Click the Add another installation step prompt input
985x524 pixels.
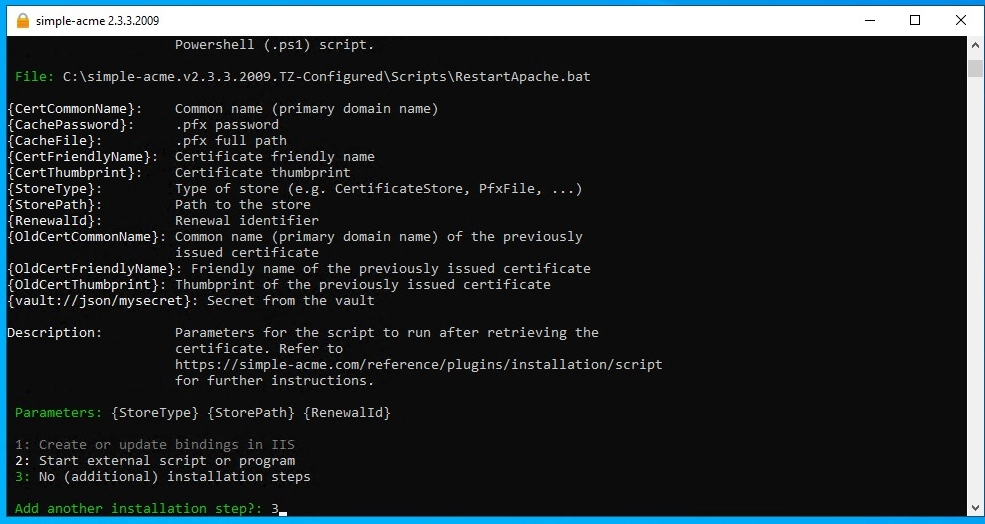click(x=278, y=509)
